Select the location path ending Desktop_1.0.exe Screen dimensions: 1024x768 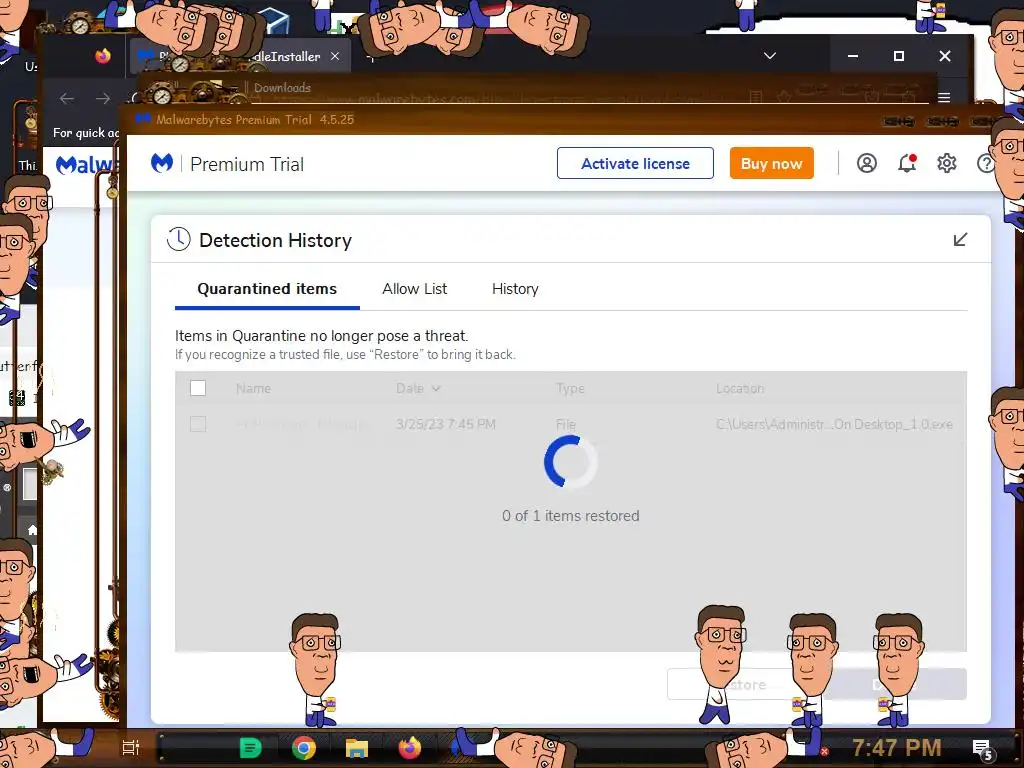tap(834, 424)
